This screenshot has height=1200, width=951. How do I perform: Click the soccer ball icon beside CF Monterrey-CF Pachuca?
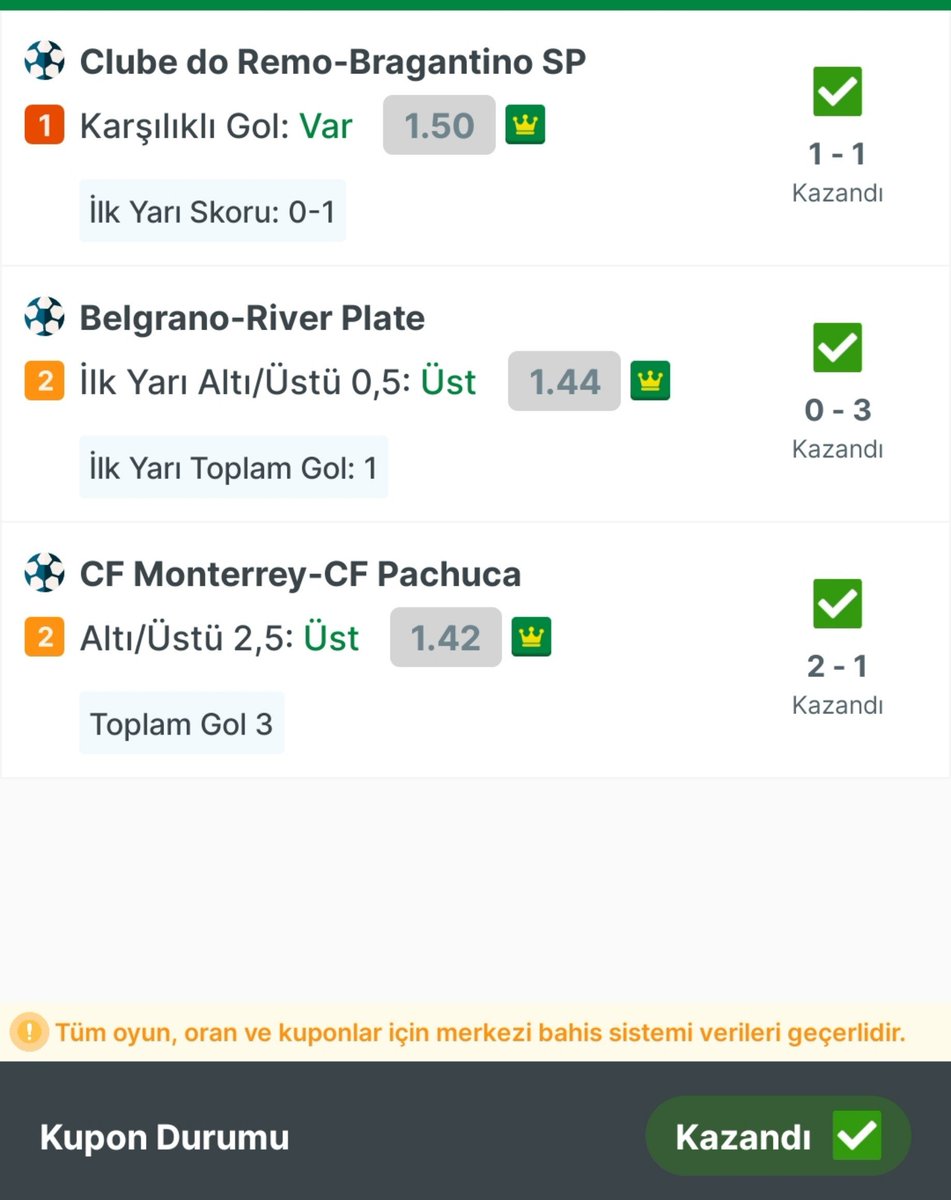tap(44, 573)
